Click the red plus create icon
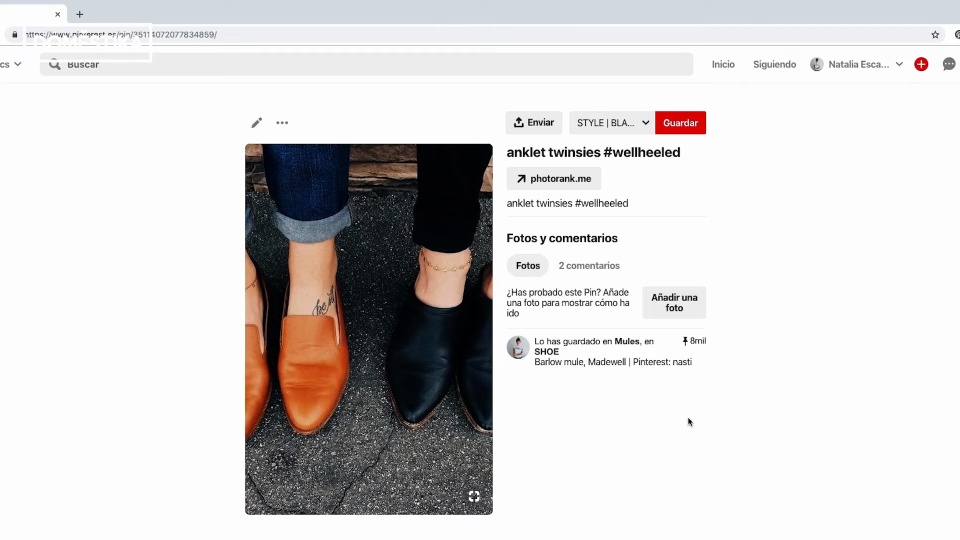960x540 pixels. [921, 64]
